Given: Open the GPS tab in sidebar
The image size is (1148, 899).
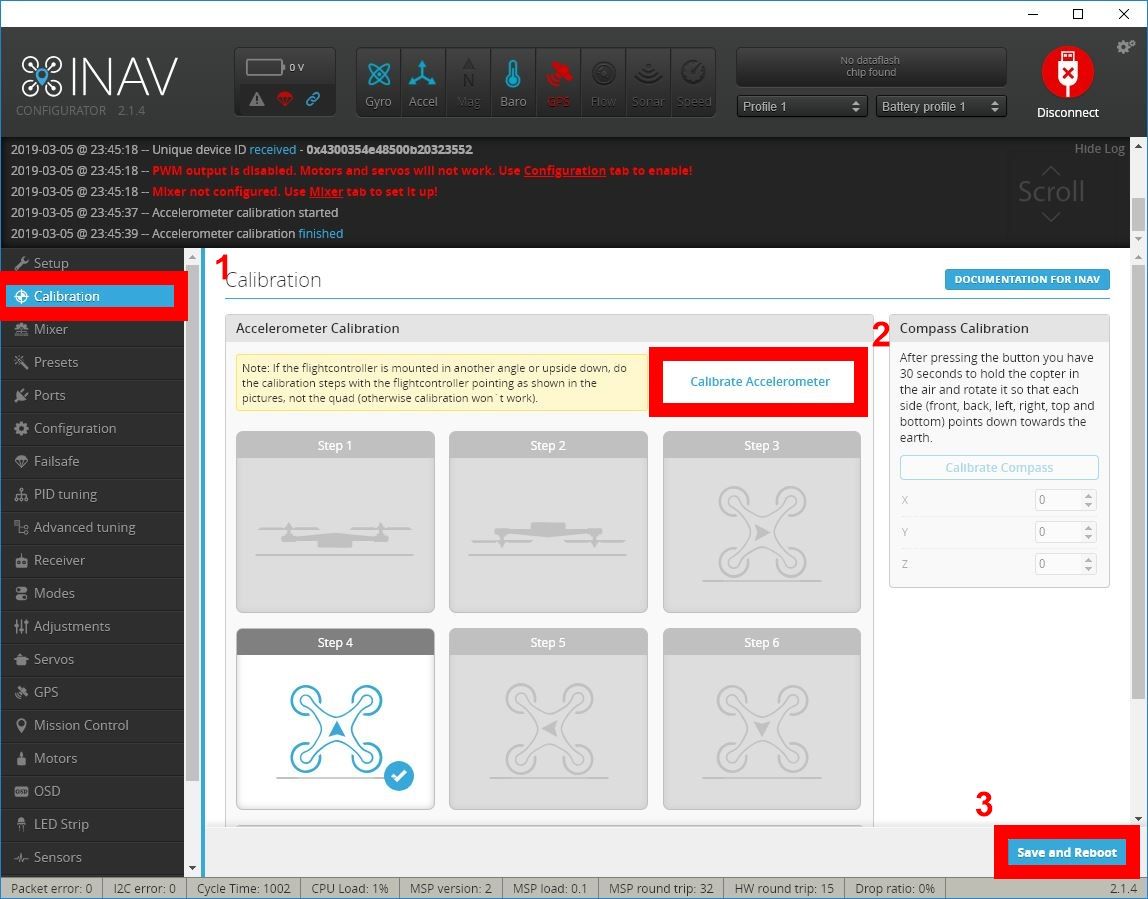Looking at the screenshot, I should click(92, 692).
